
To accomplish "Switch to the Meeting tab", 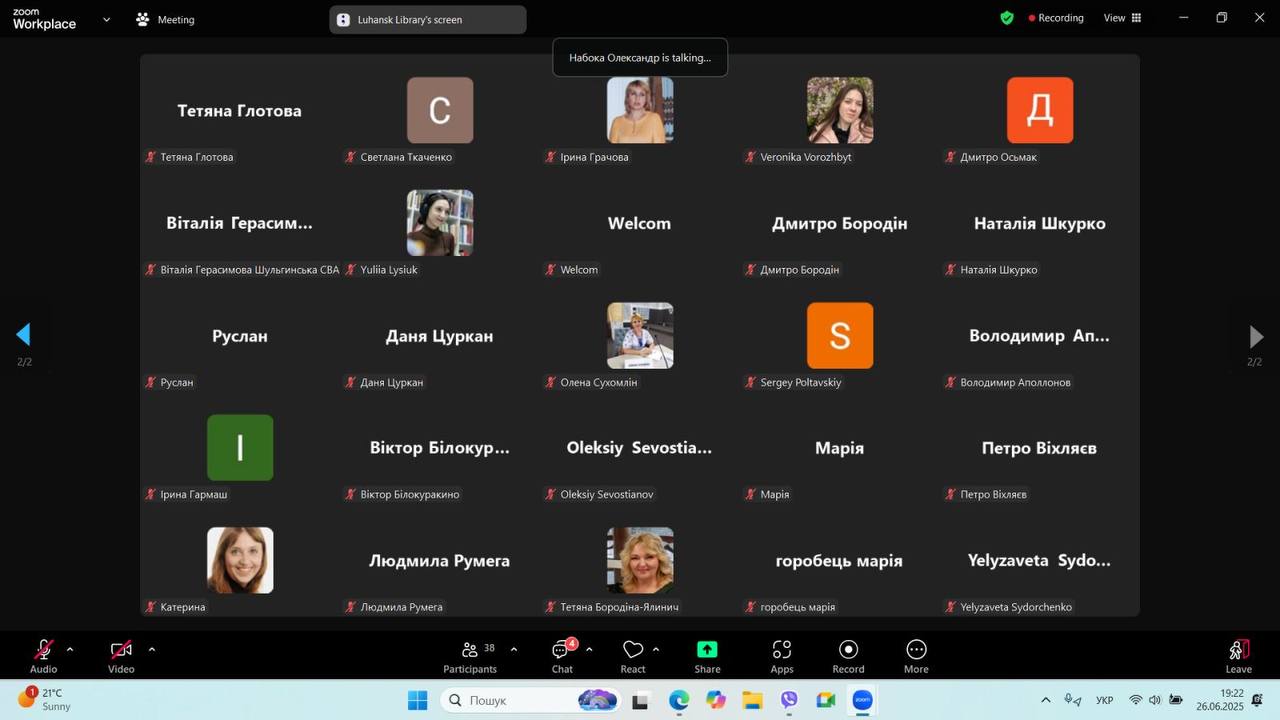I will [166, 19].
